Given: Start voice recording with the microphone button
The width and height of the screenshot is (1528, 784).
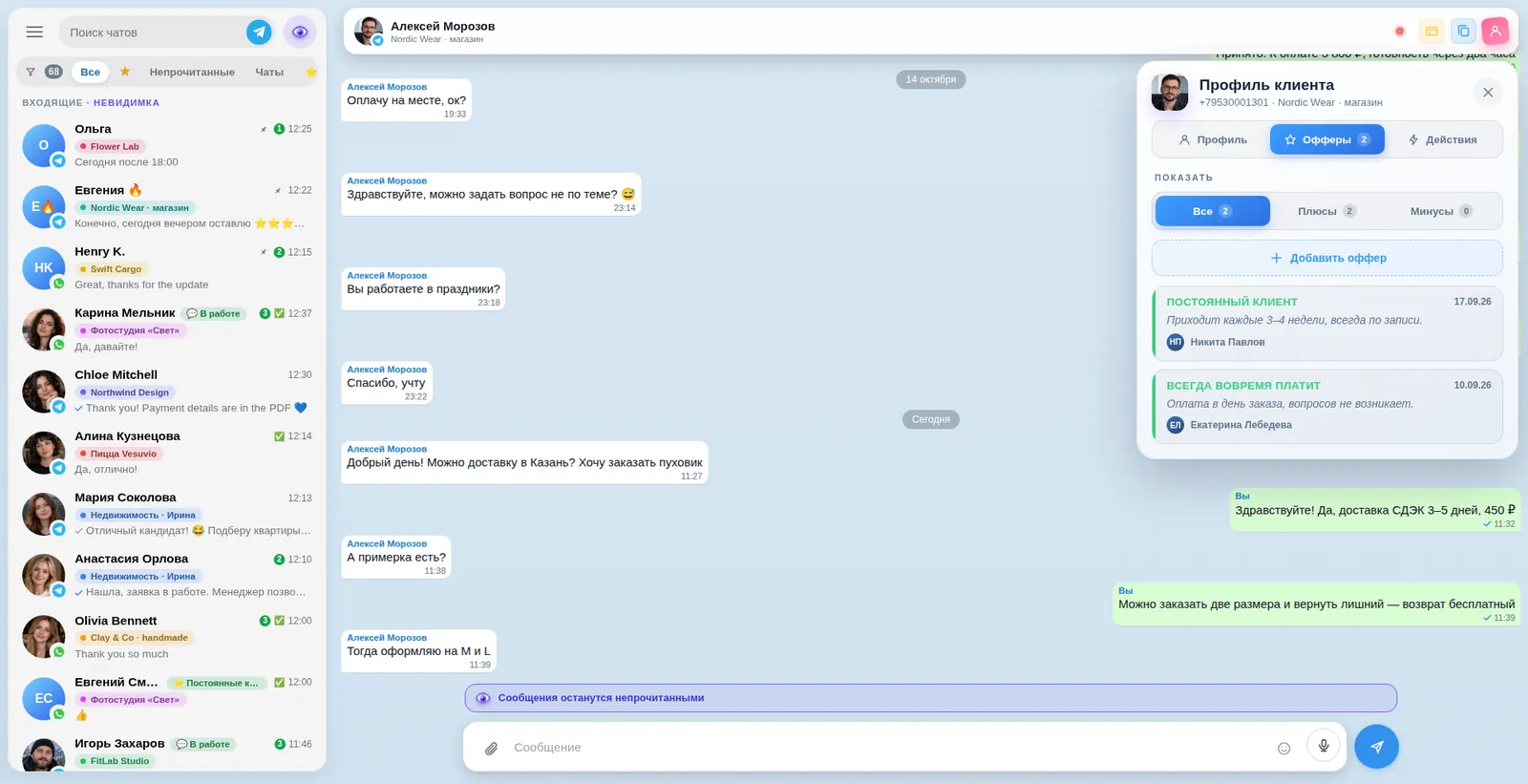Looking at the screenshot, I should [1324, 746].
